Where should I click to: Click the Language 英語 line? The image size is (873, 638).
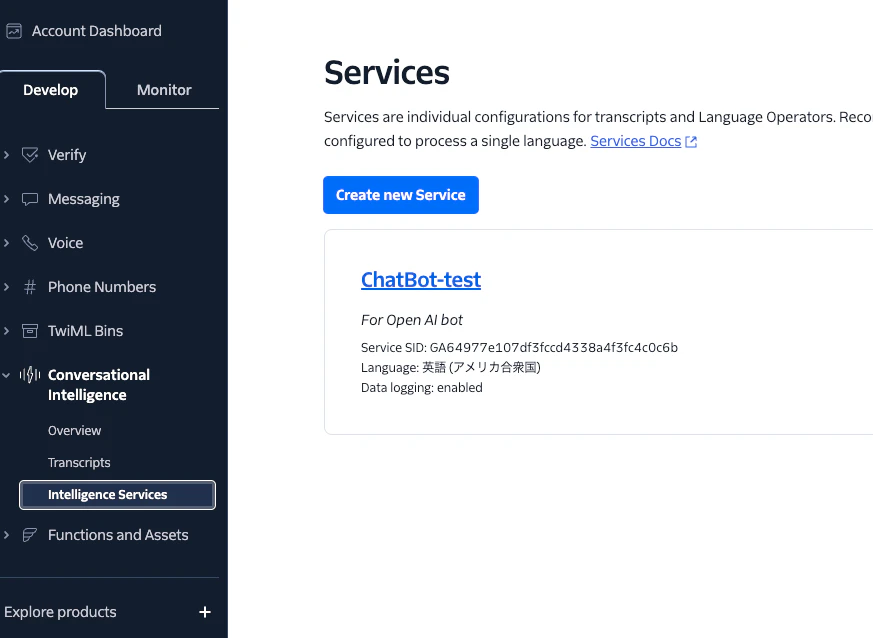tap(451, 367)
